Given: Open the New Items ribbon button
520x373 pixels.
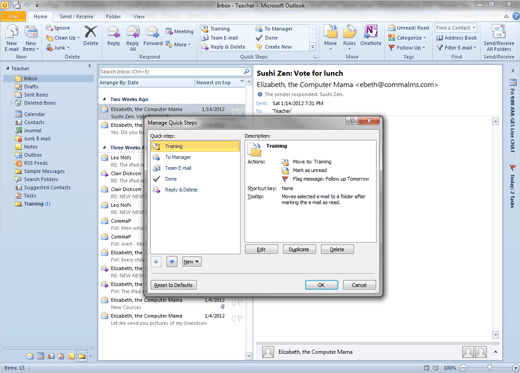Looking at the screenshot, I should tap(31, 38).
